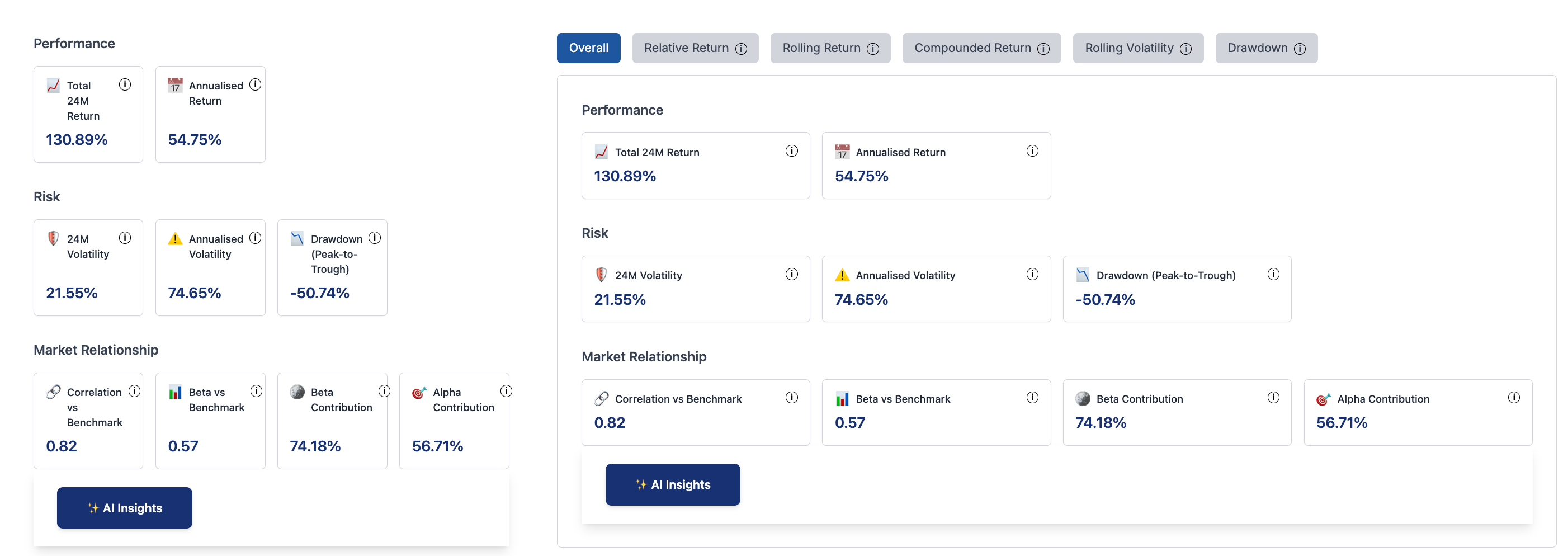Click info icon on right Beta Contribution card

tap(1273, 398)
